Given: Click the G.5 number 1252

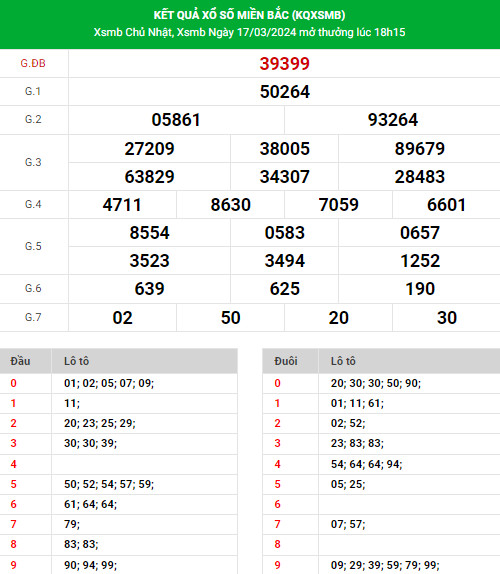Looking at the screenshot, I should point(419,261).
